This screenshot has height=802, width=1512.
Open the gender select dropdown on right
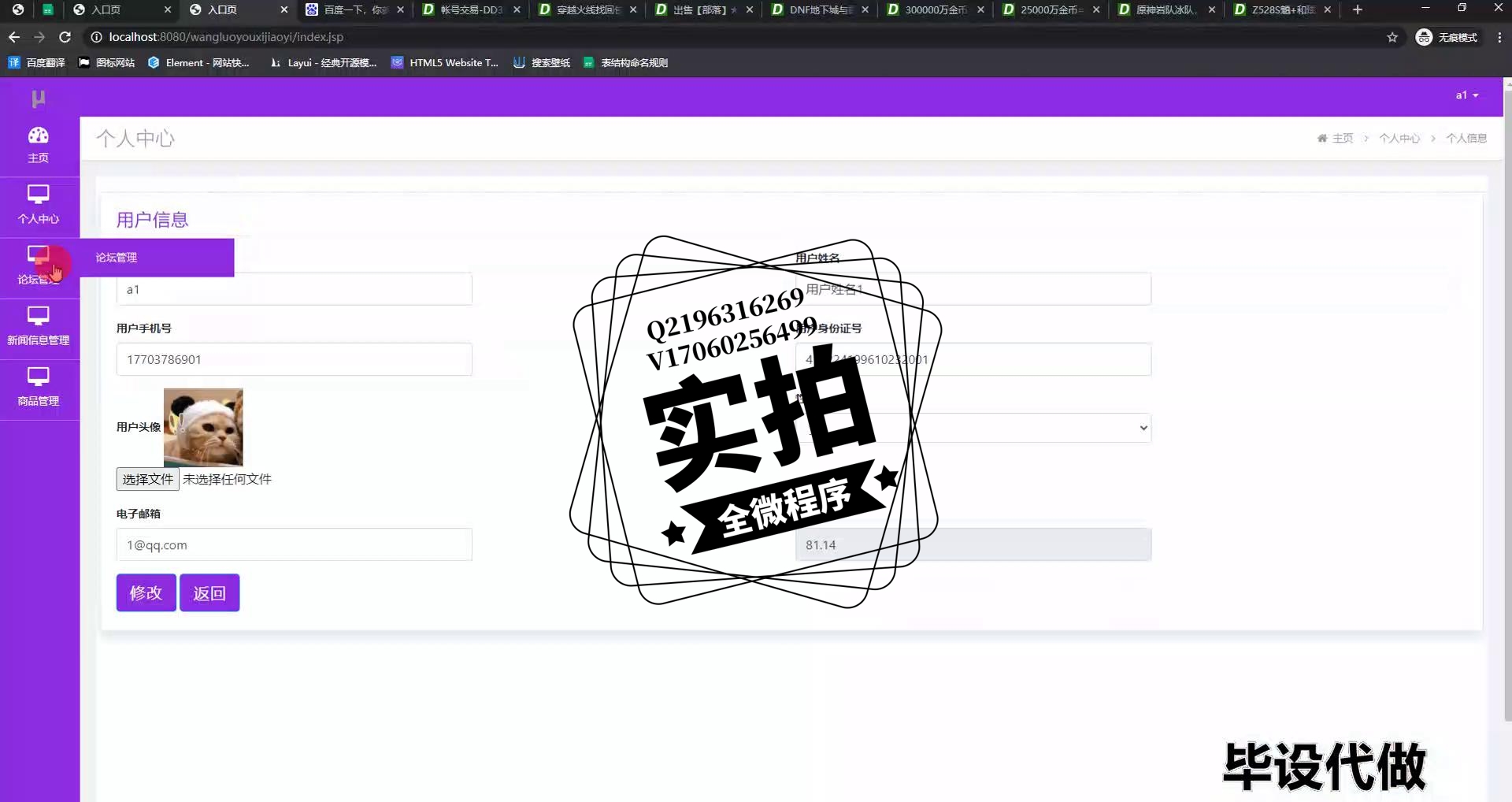click(973, 428)
